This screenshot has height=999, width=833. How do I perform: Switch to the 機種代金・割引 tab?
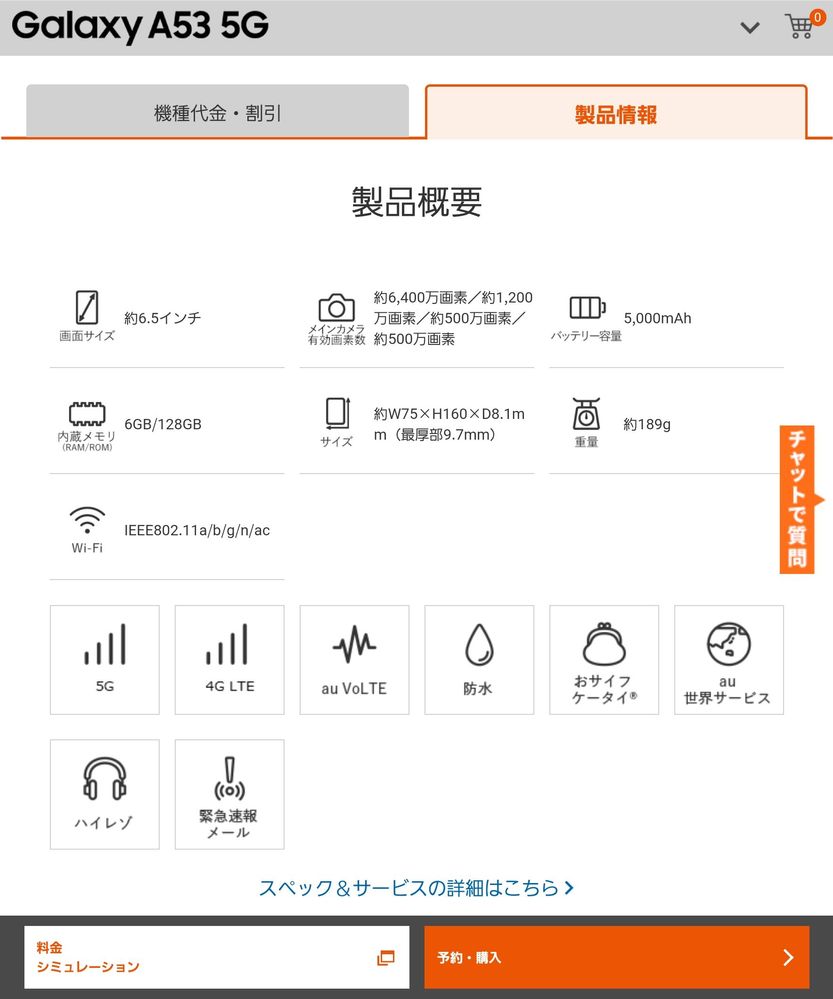click(217, 111)
